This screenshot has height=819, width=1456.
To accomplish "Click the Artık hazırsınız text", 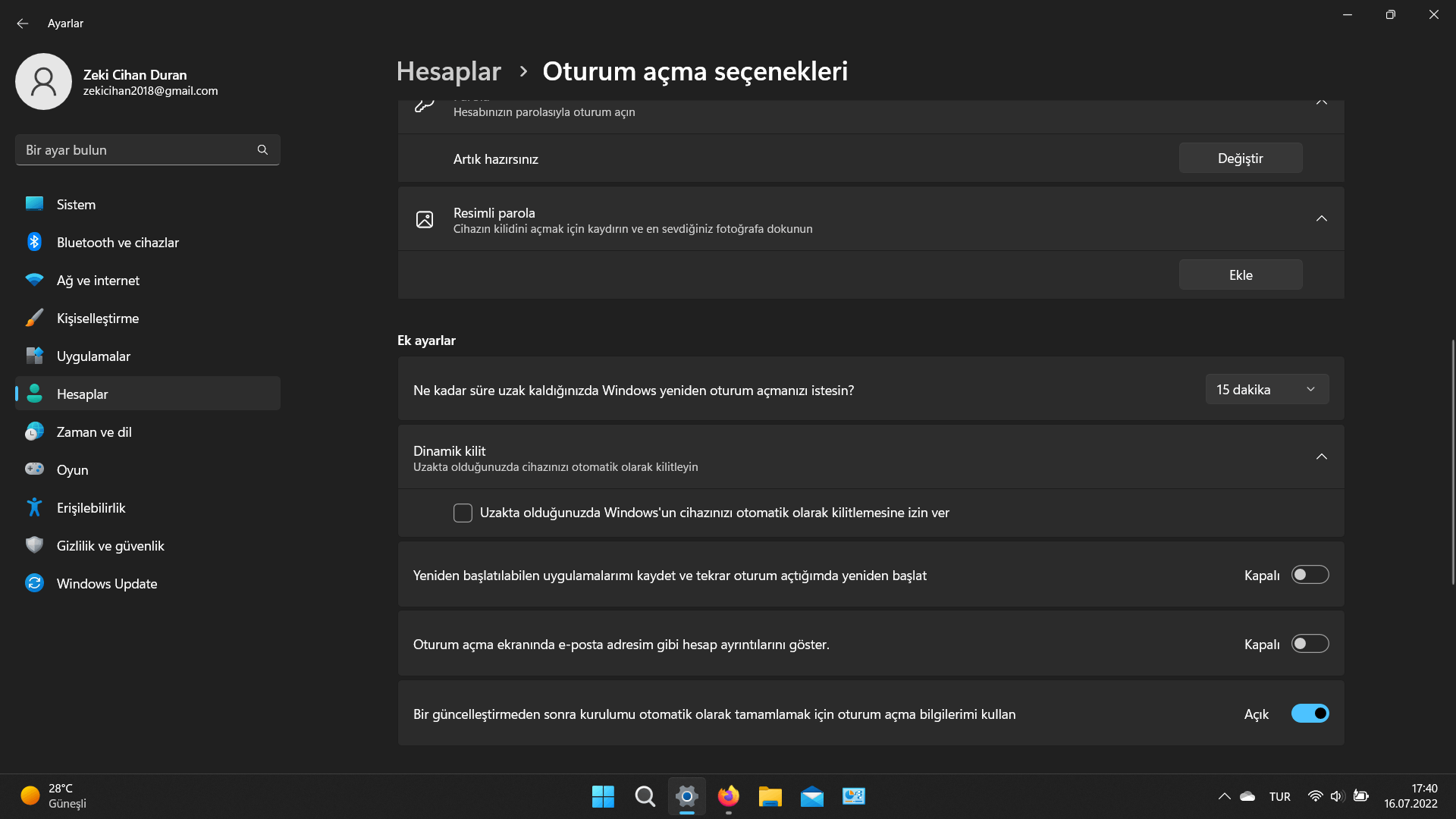I will tap(496, 158).
